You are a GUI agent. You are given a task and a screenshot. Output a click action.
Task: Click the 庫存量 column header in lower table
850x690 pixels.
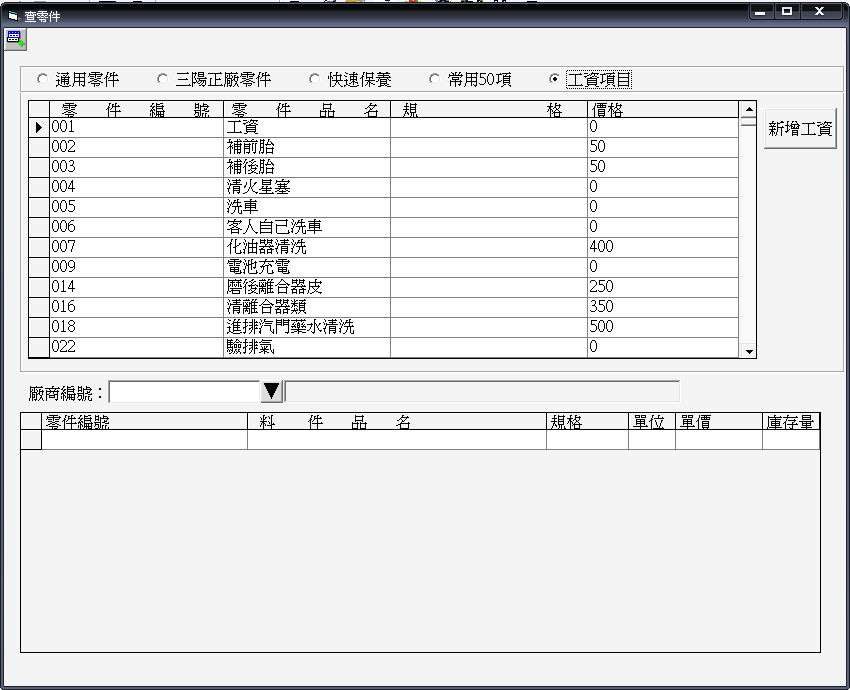[790, 422]
